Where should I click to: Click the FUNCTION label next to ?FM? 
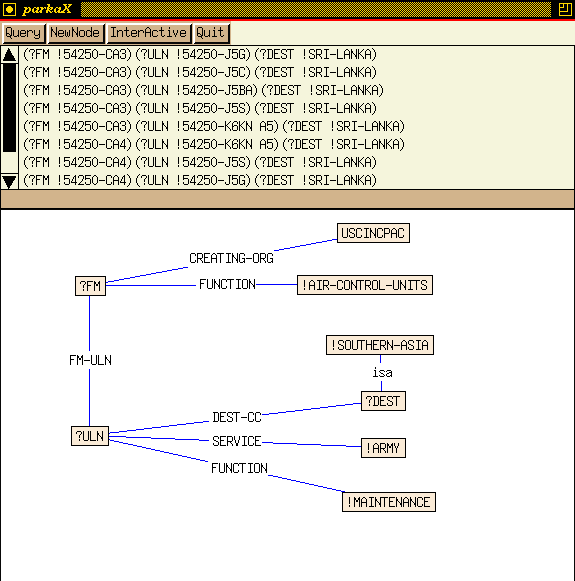pyautogui.click(x=227, y=284)
